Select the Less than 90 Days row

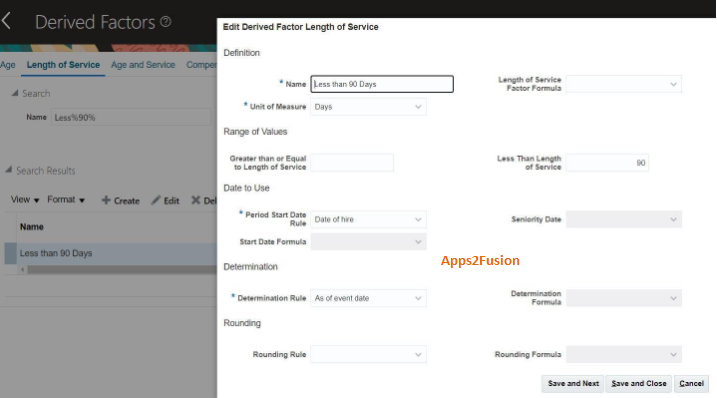coord(111,253)
